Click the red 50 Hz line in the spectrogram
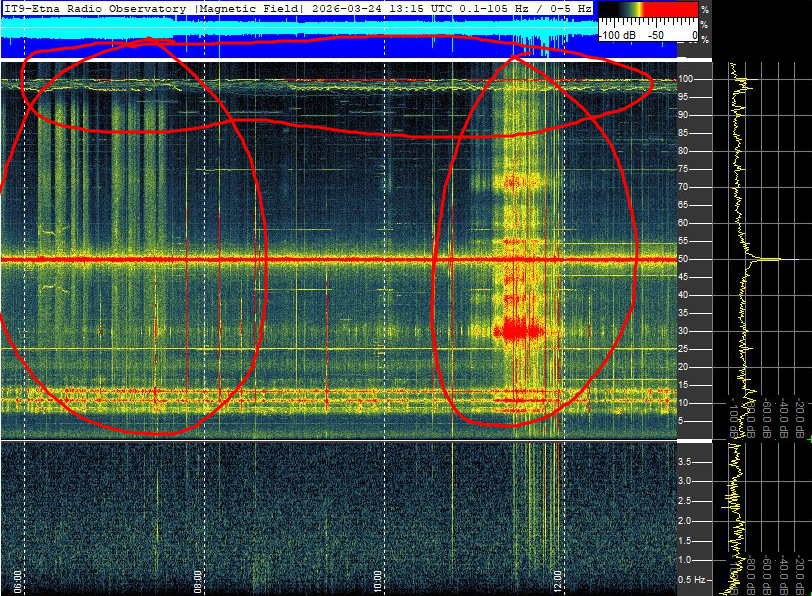The width and height of the screenshot is (812, 596). [x=300, y=260]
